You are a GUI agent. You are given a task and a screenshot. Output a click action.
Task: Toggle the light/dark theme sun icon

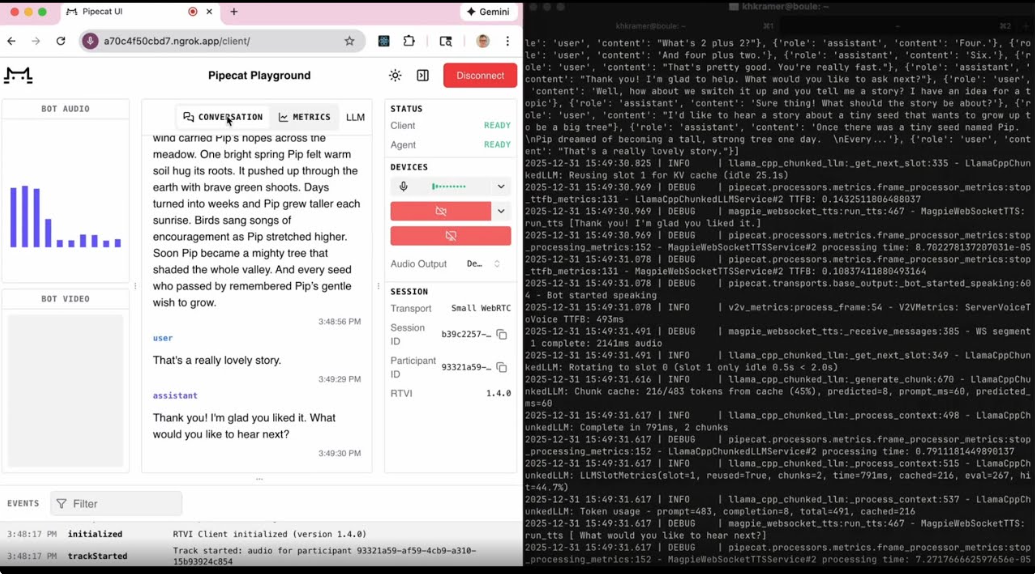click(395, 76)
